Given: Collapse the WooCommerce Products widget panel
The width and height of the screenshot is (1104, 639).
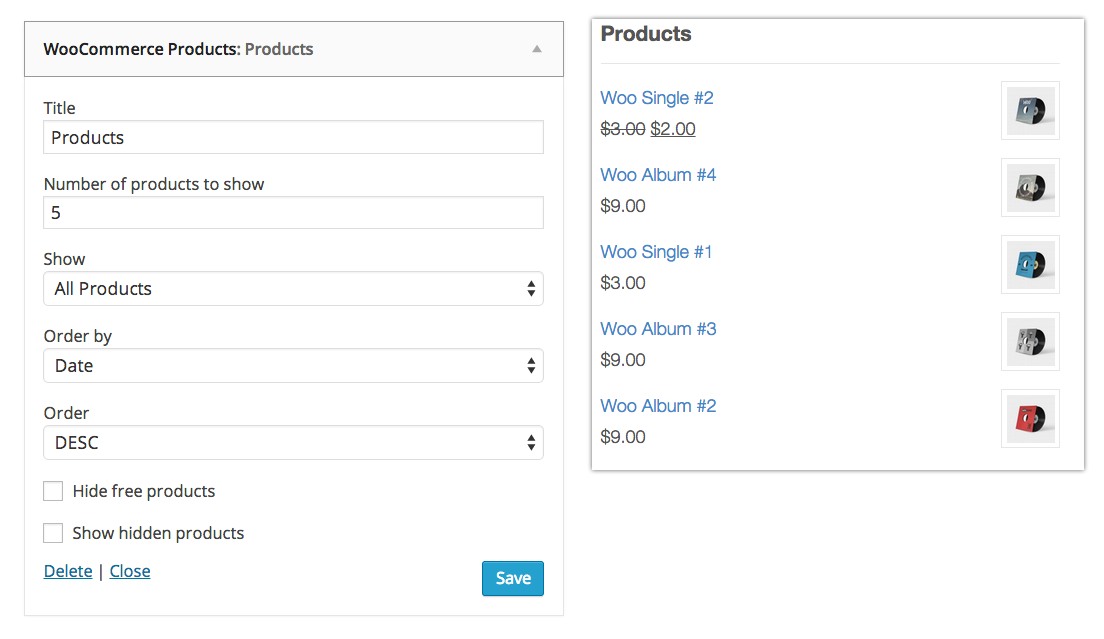Looking at the screenshot, I should tap(537, 49).
